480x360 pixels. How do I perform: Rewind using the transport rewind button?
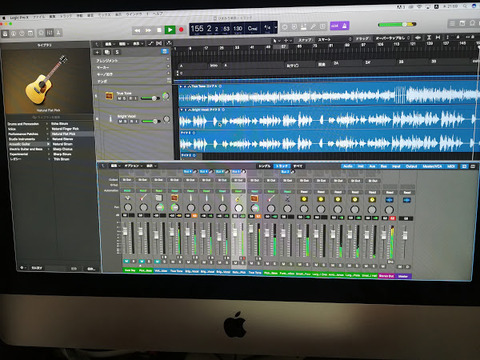137,30
